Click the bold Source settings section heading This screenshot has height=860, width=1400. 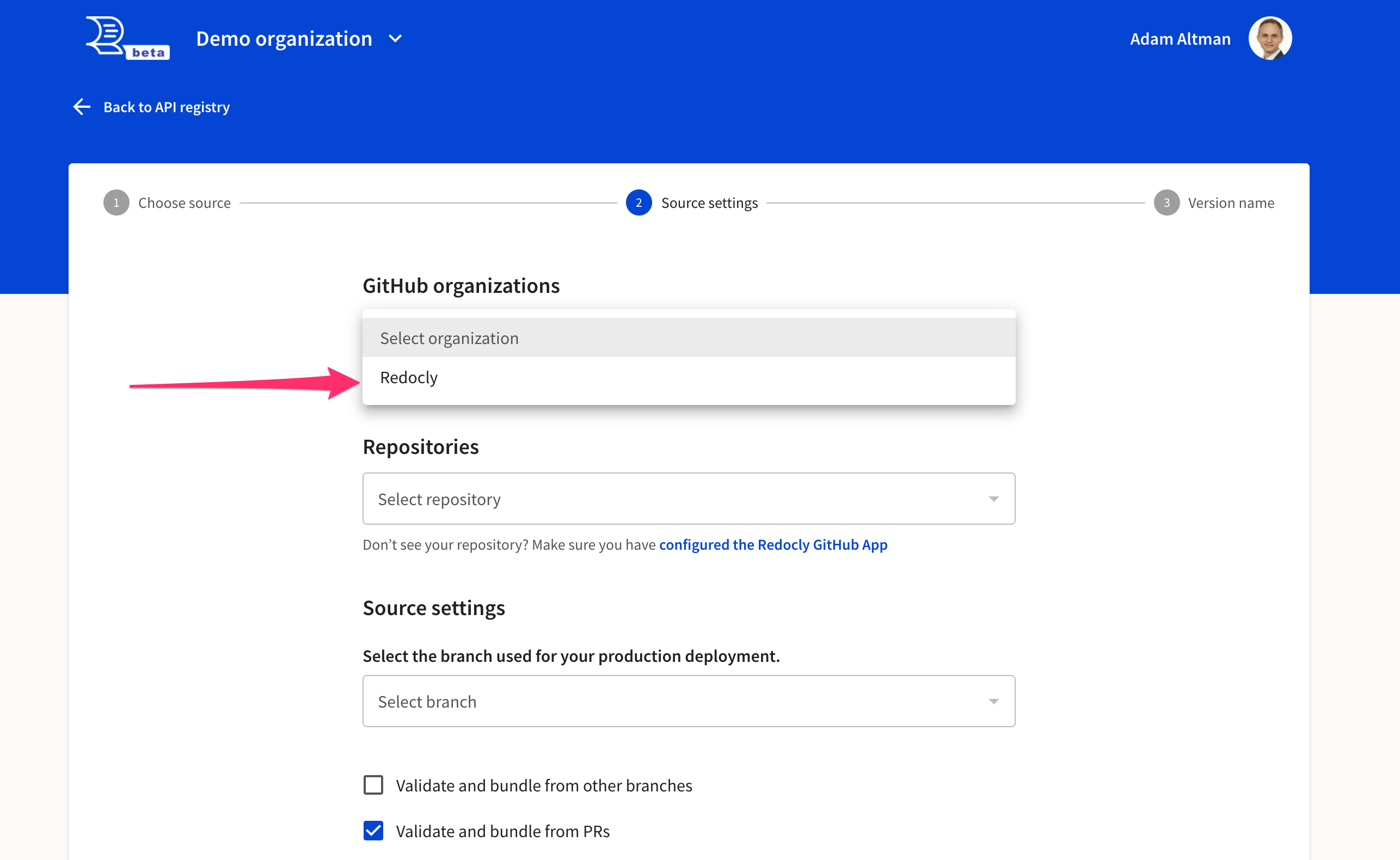(x=433, y=607)
